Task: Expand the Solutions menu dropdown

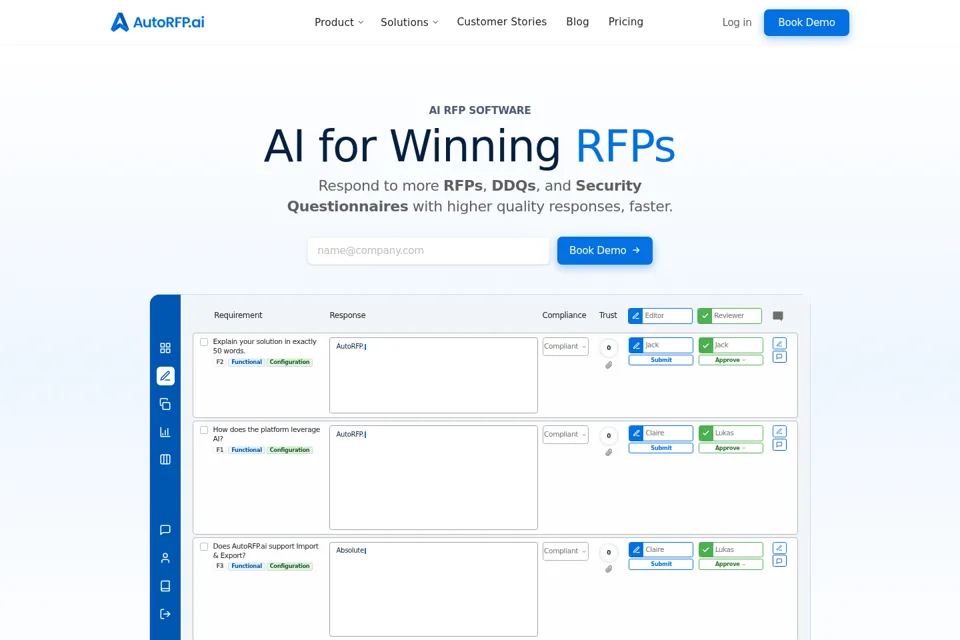Action: [409, 22]
